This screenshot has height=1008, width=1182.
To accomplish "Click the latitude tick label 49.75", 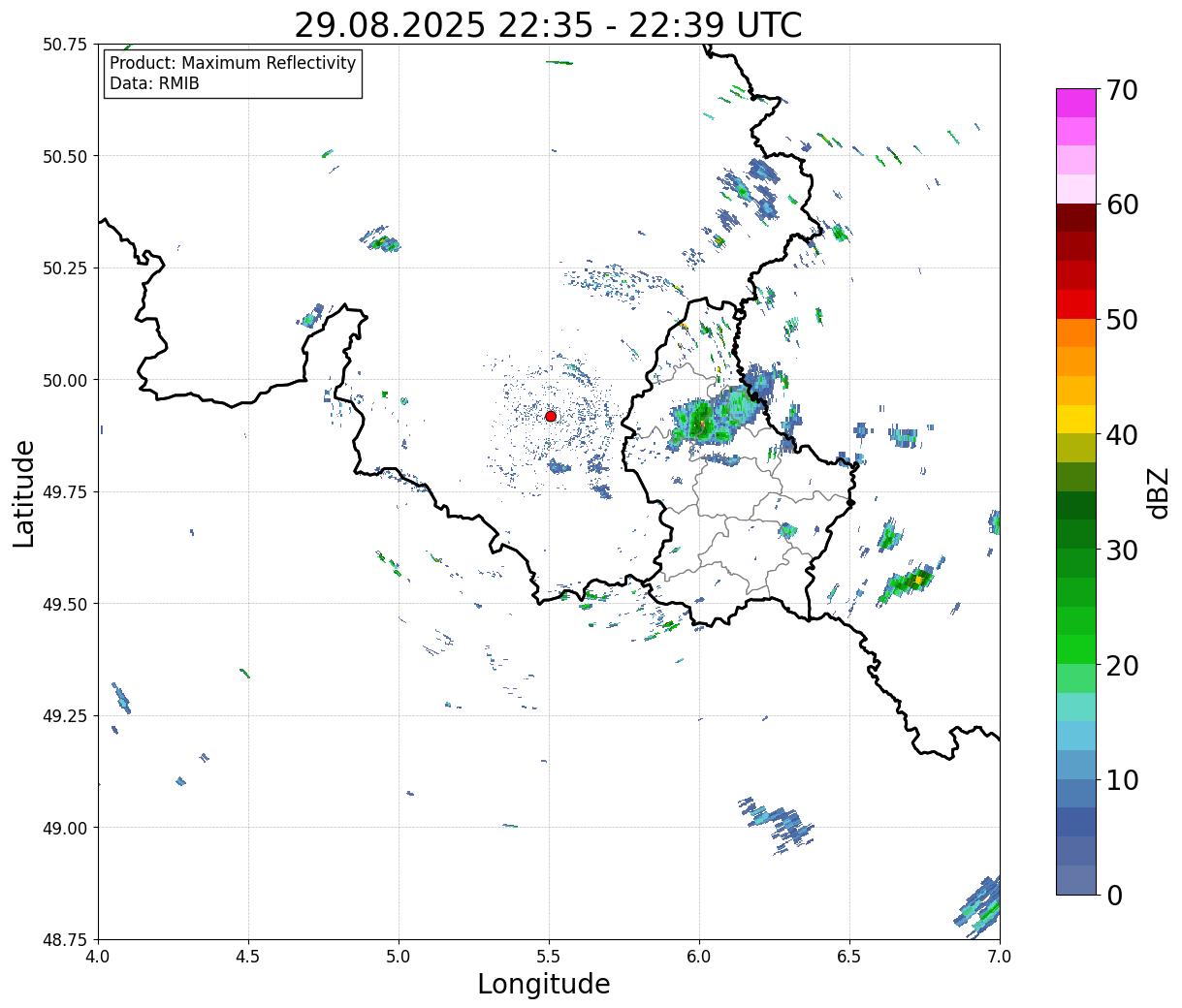I will coord(65,492).
